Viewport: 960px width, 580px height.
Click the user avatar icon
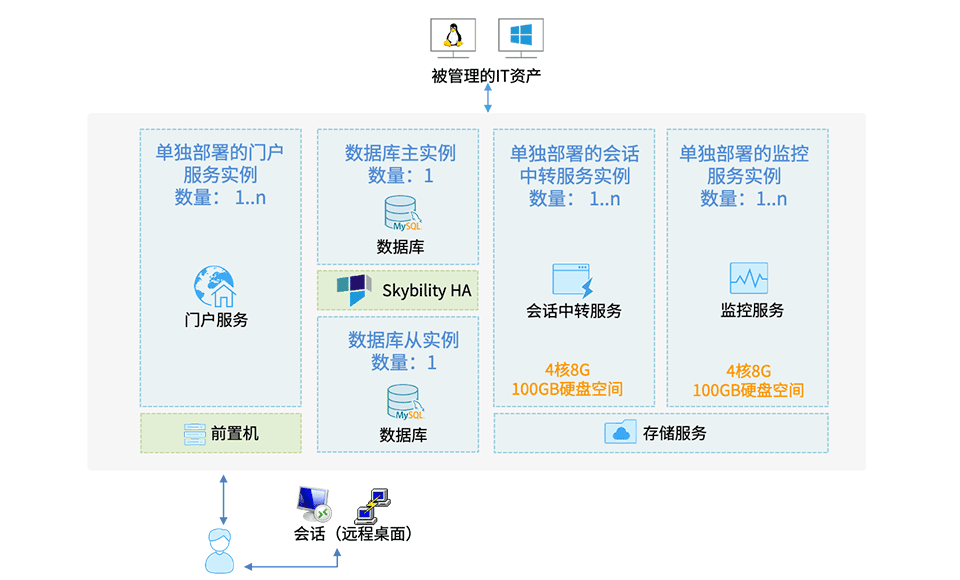219,551
